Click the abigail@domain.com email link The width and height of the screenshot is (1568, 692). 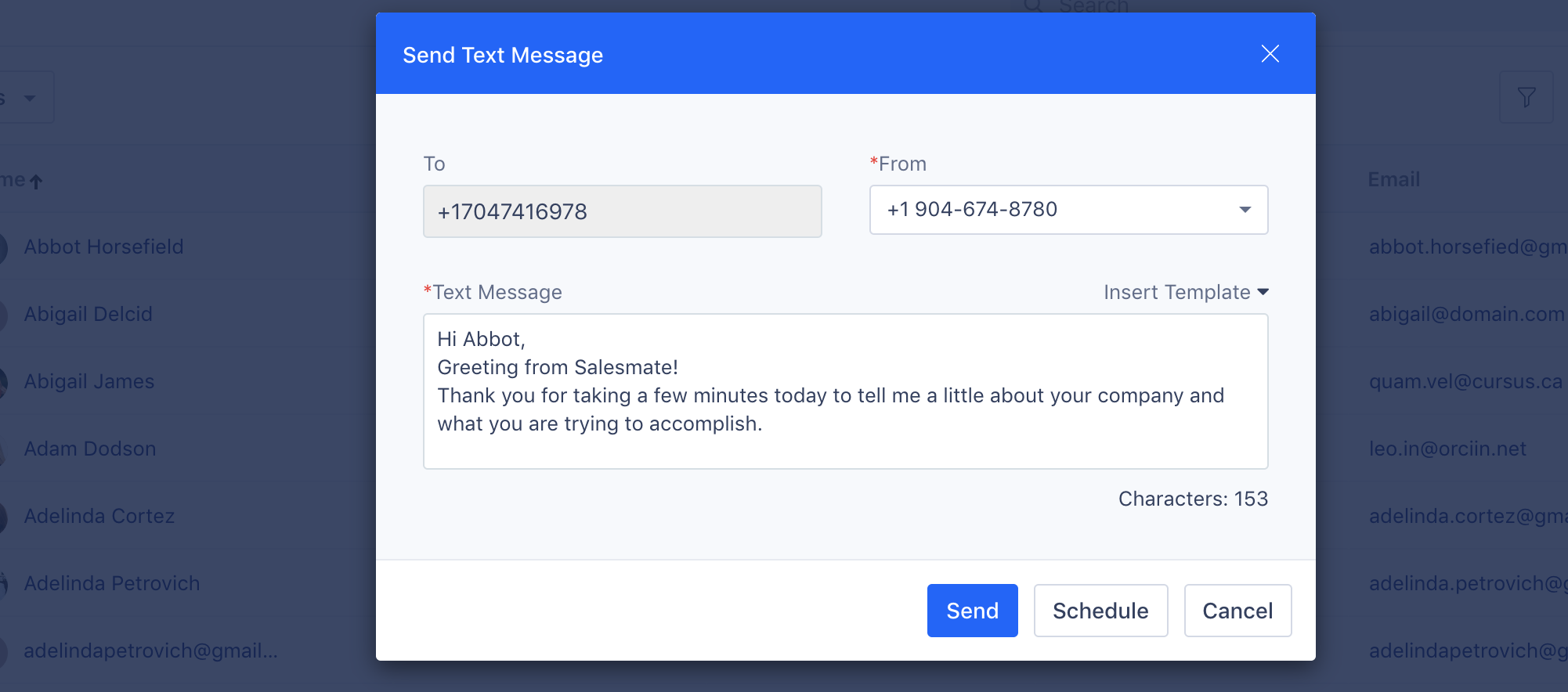[x=1466, y=314]
